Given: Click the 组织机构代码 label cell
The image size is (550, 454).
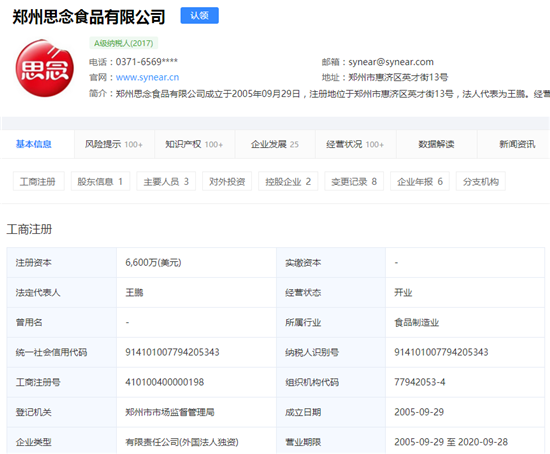Looking at the screenshot, I should pos(331,382).
